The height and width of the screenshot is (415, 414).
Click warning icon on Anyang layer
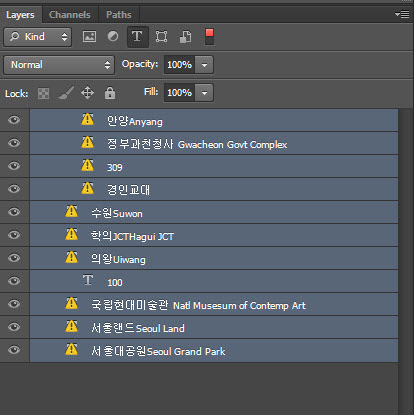click(88, 120)
